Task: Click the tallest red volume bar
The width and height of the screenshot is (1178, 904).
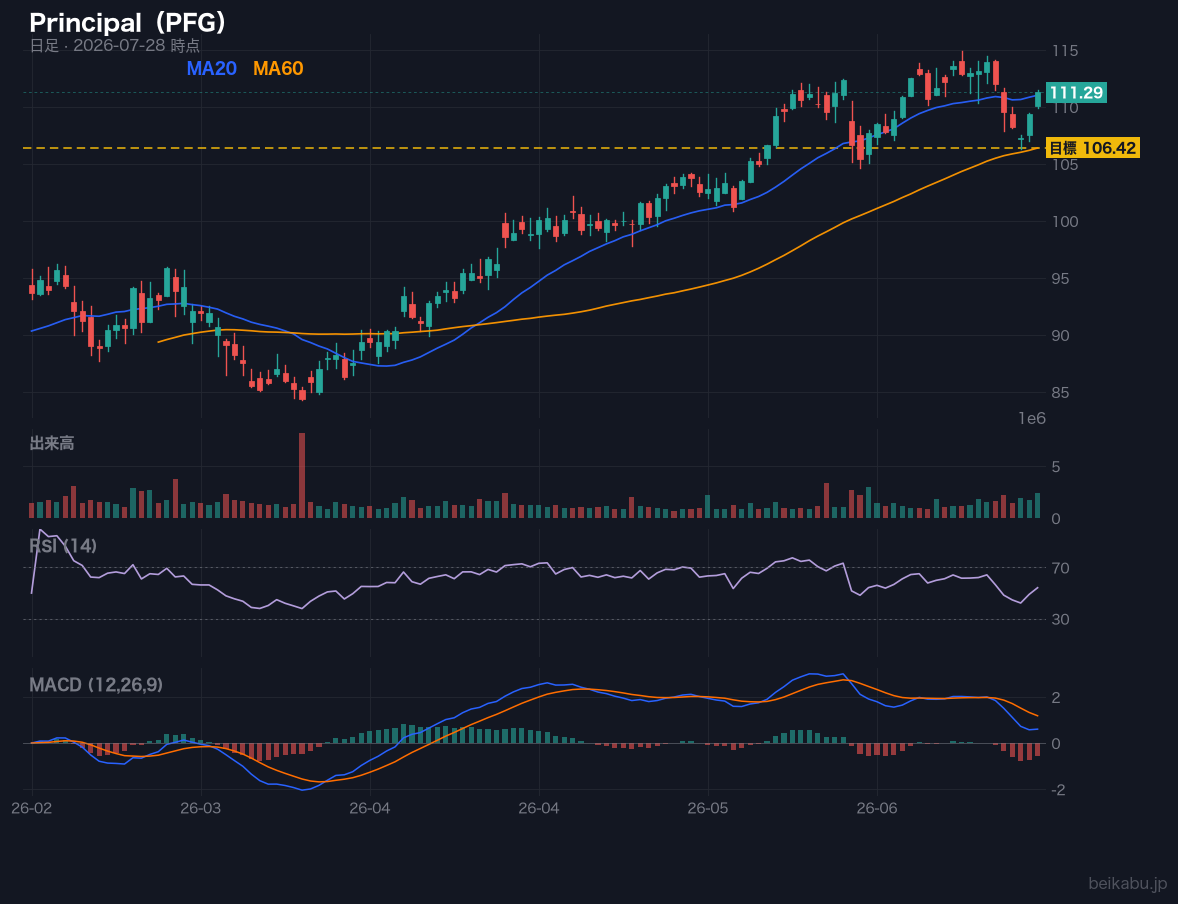Action: [302, 475]
